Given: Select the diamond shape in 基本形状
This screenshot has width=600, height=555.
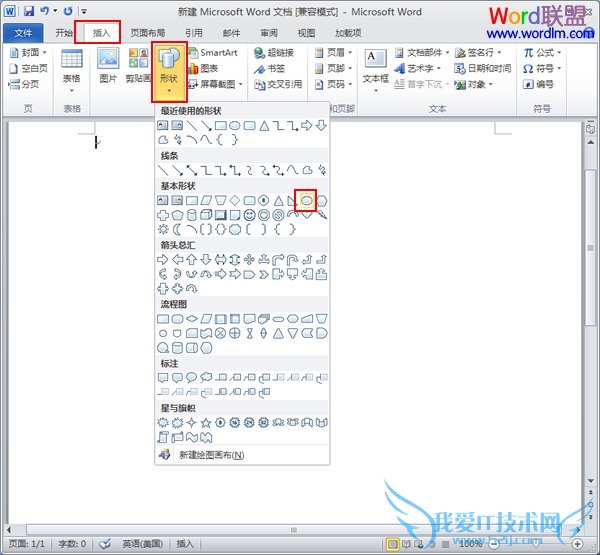Looking at the screenshot, I should coord(235,200).
